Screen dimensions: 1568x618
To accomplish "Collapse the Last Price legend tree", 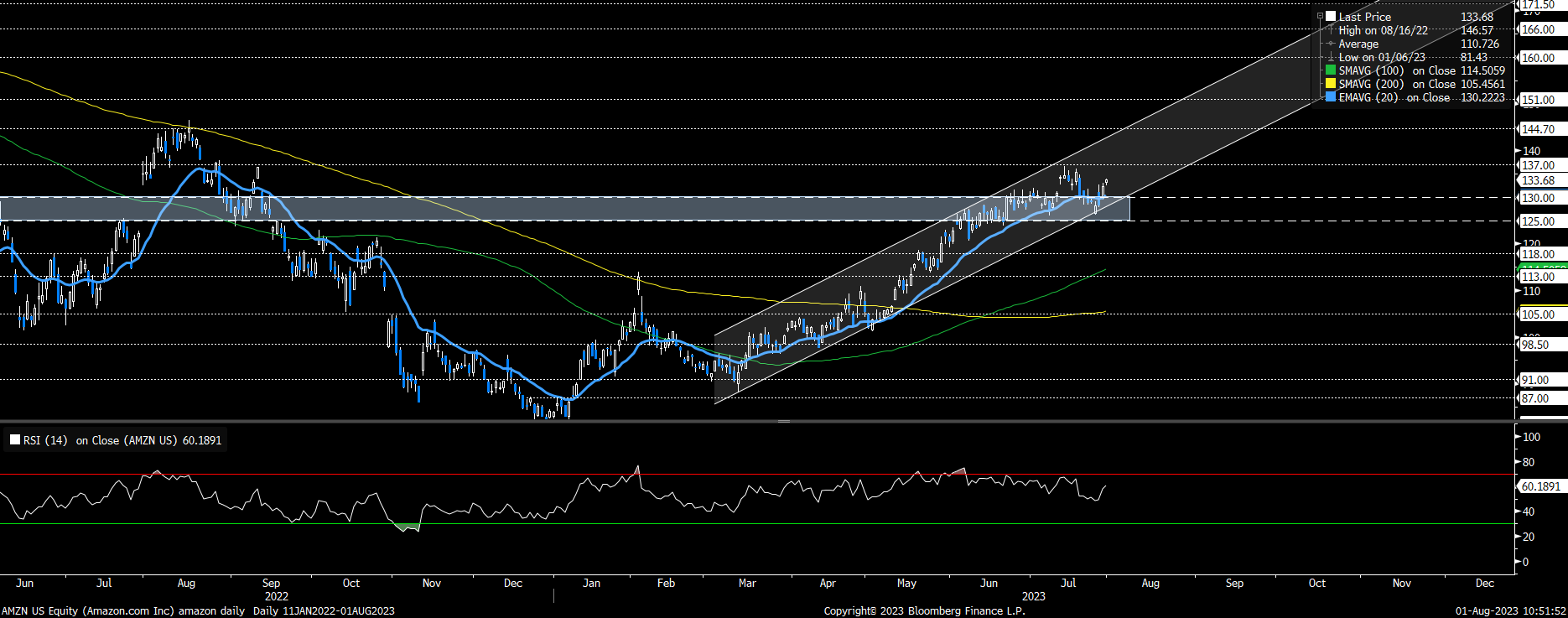I will 1320,17.
